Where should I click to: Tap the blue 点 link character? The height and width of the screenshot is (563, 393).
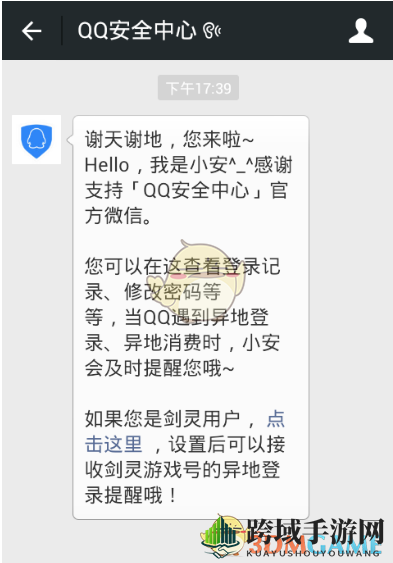click(276, 419)
